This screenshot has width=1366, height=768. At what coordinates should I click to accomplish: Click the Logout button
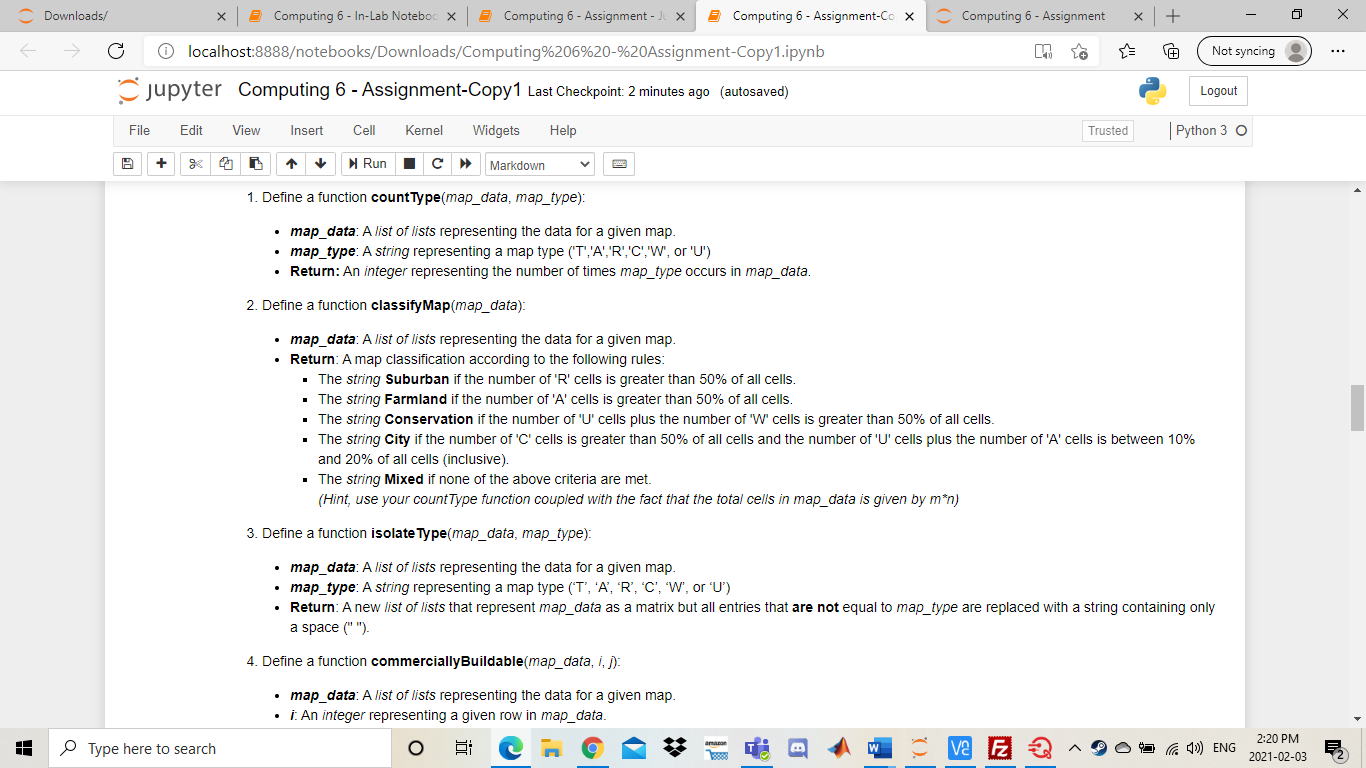[1217, 90]
